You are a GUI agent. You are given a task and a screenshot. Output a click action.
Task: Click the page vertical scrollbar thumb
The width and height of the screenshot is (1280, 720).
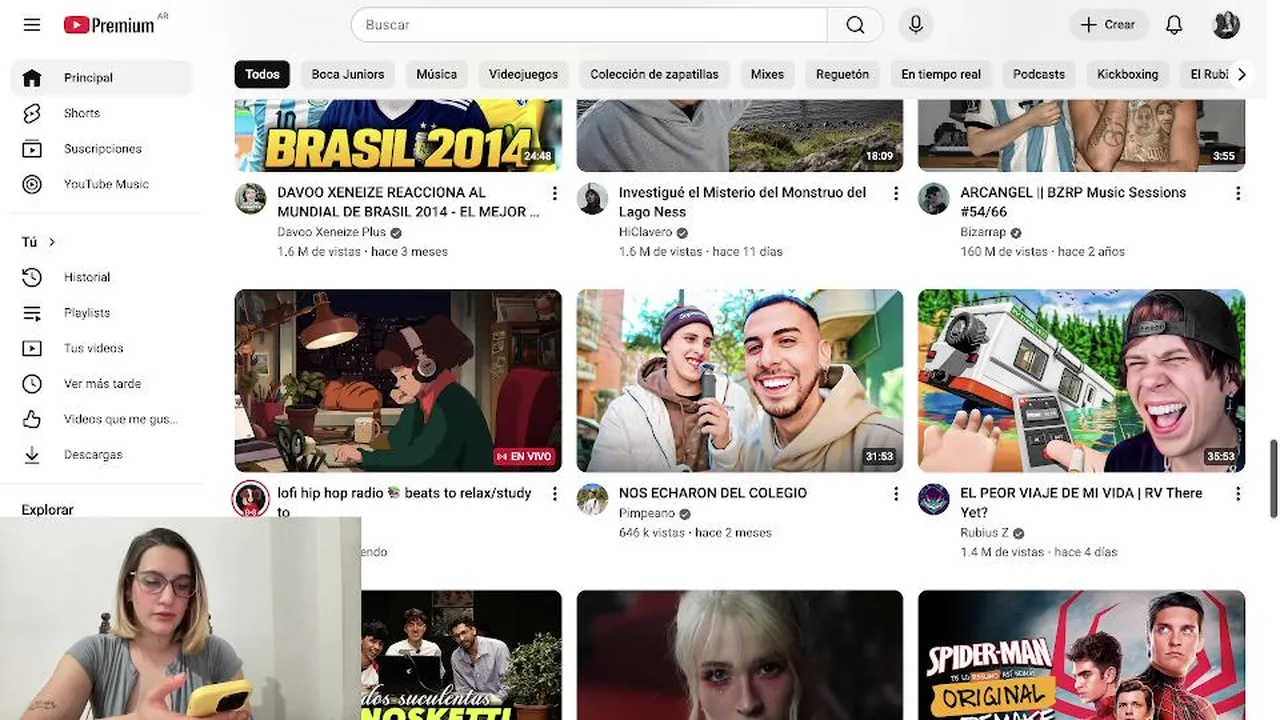[x=1273, y=478]
